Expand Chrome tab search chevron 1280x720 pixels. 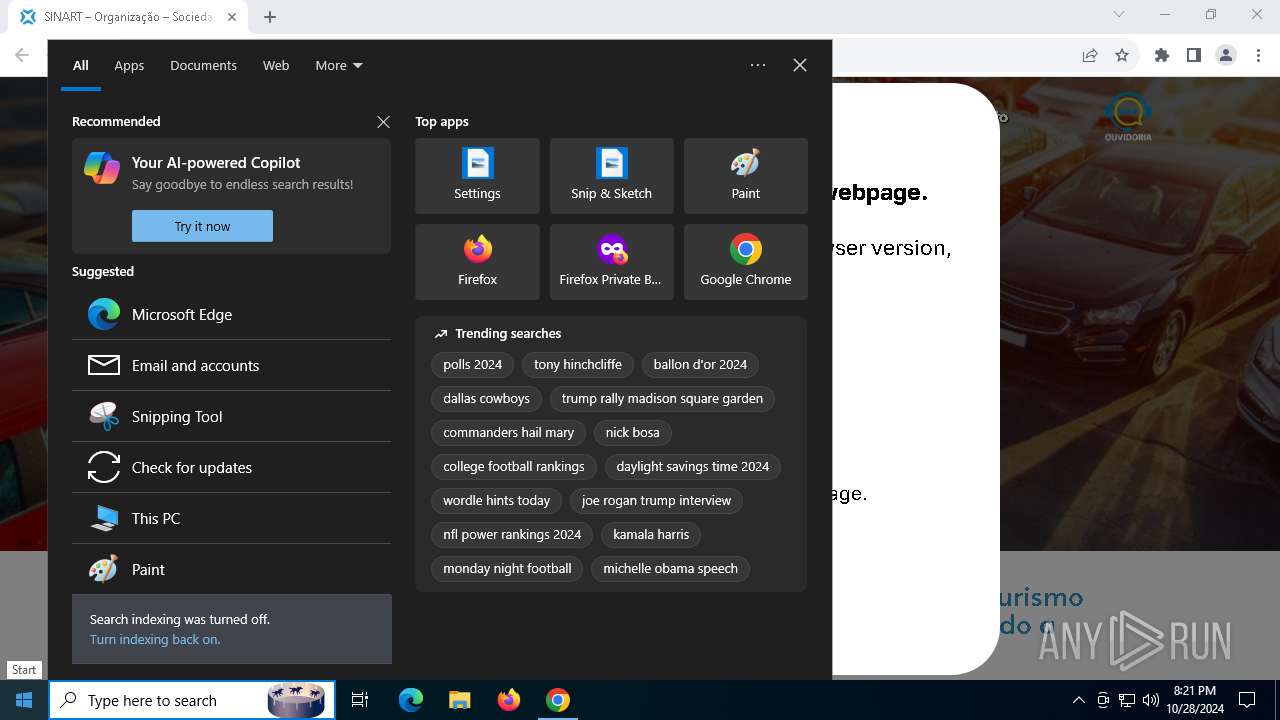pyautogui.click(x=1119, y=15)
